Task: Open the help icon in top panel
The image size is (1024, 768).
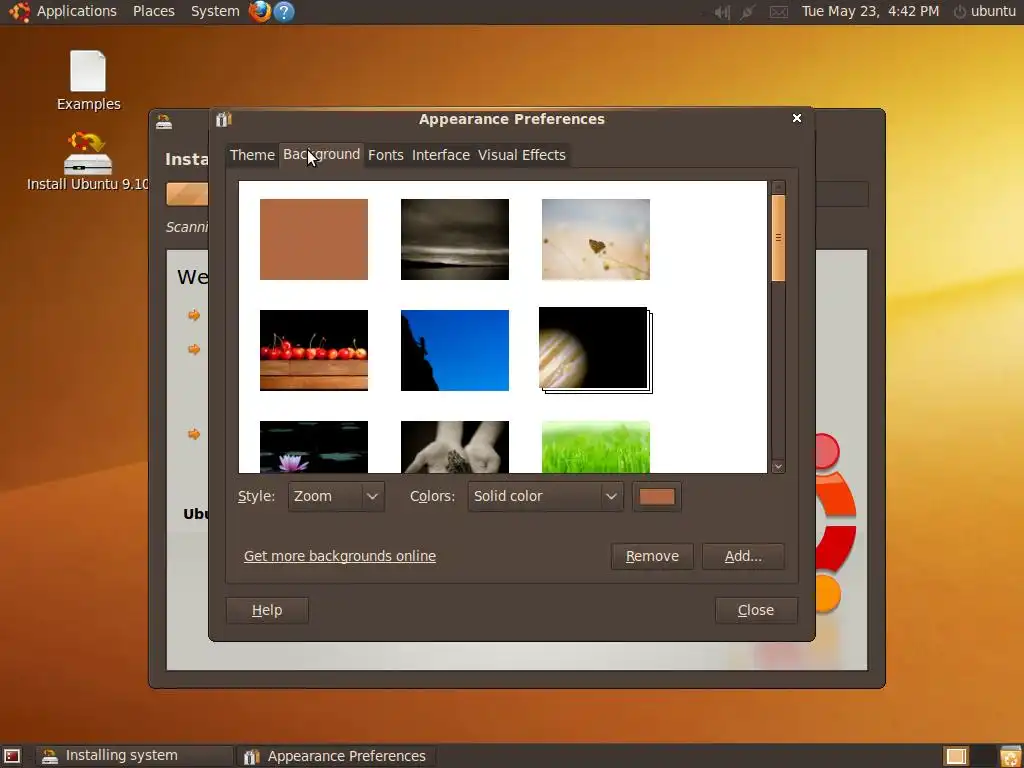Action: [284, 11]
